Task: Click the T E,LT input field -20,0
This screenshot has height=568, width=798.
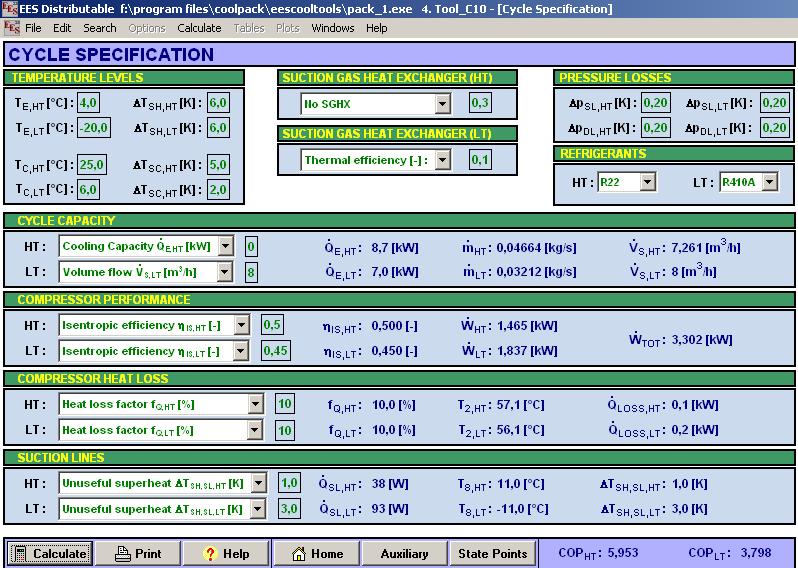Action: pos(94,127)
